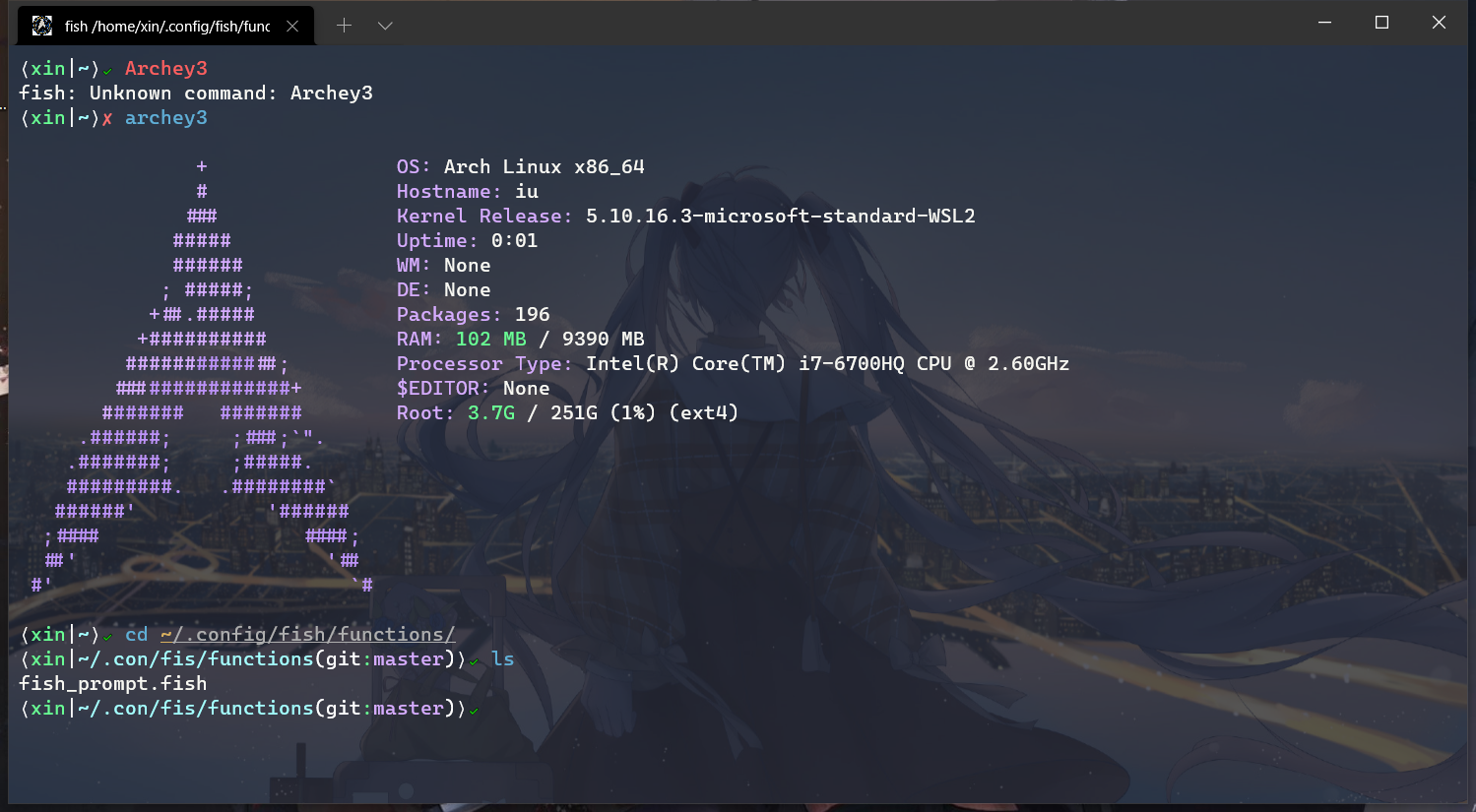Click the 'DE: None' line

[443, 289]
